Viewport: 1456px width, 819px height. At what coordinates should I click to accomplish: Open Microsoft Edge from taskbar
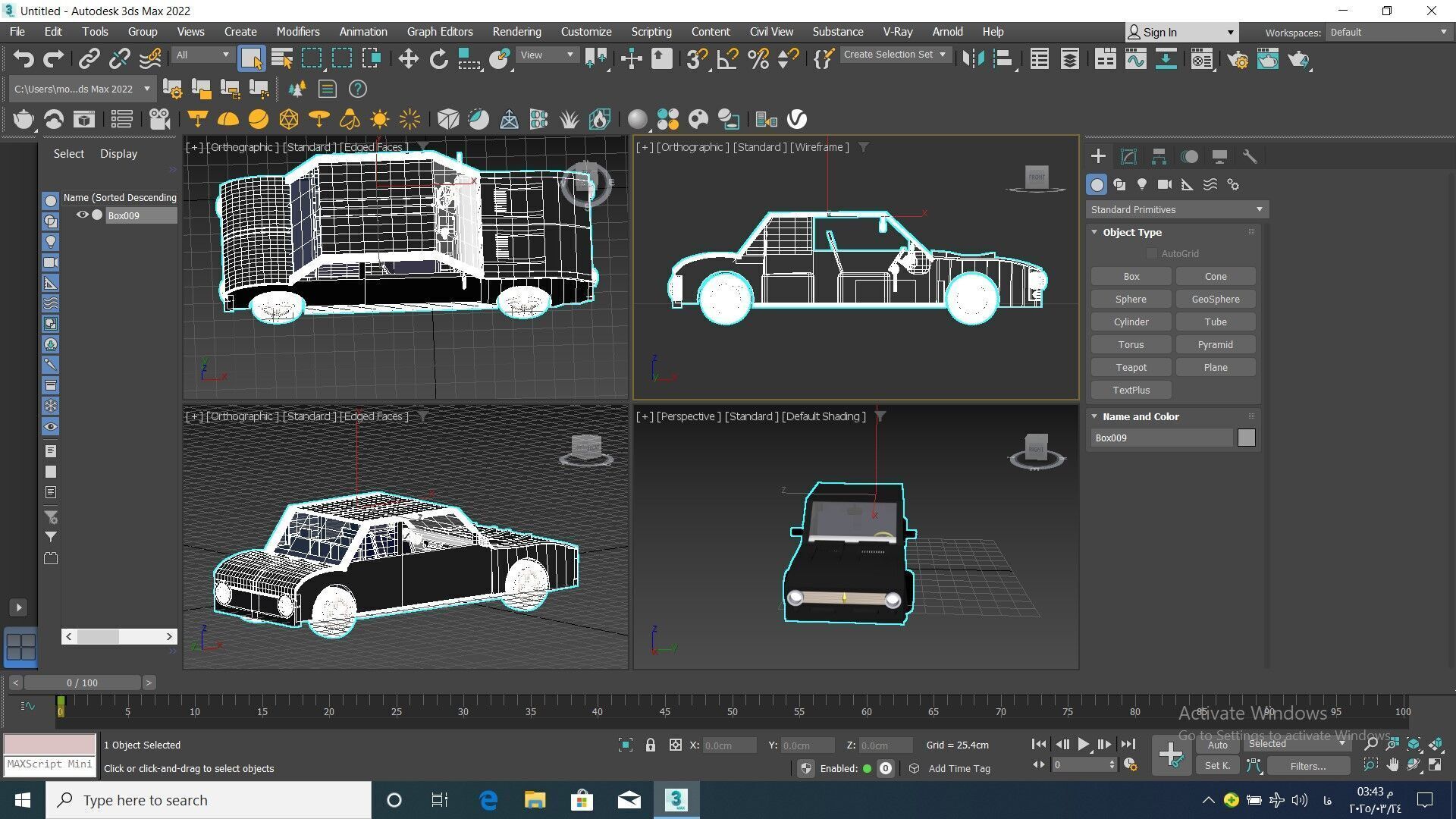point(488,800)
